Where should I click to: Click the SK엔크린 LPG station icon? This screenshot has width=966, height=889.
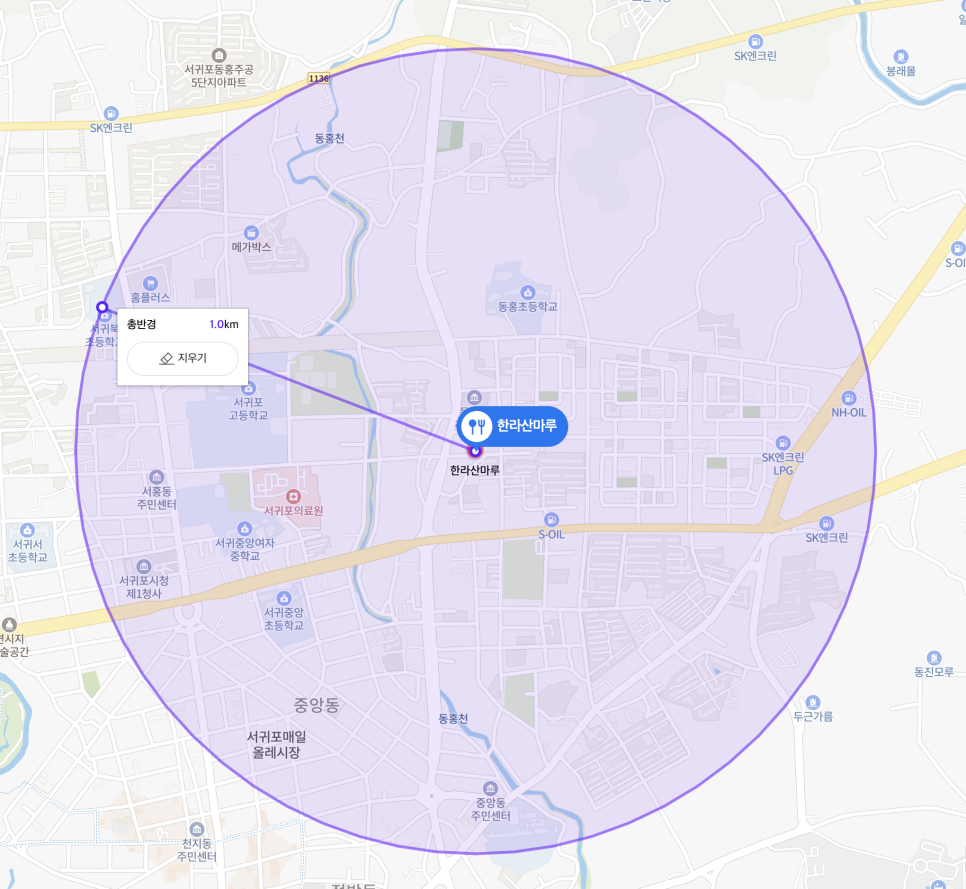point(782,443)
